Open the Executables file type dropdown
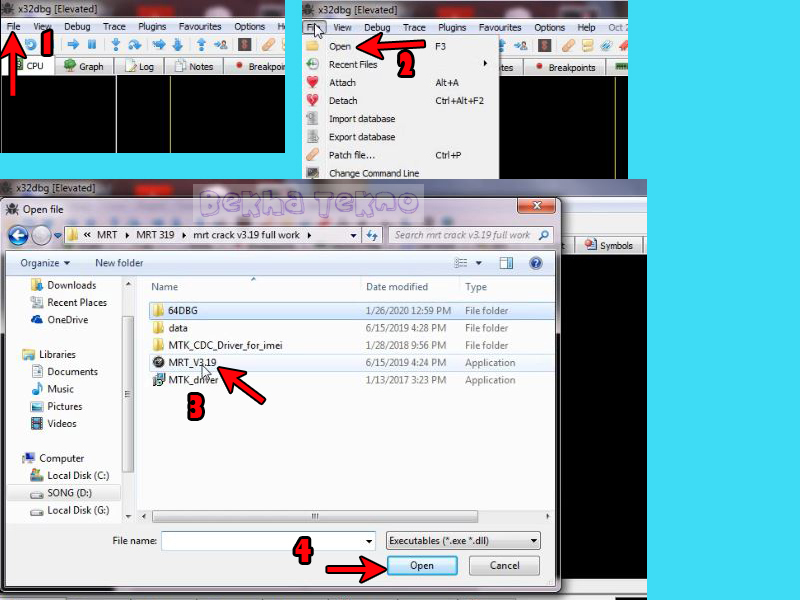The width and height of the screenshot is (800, 600). click(463, 540)
